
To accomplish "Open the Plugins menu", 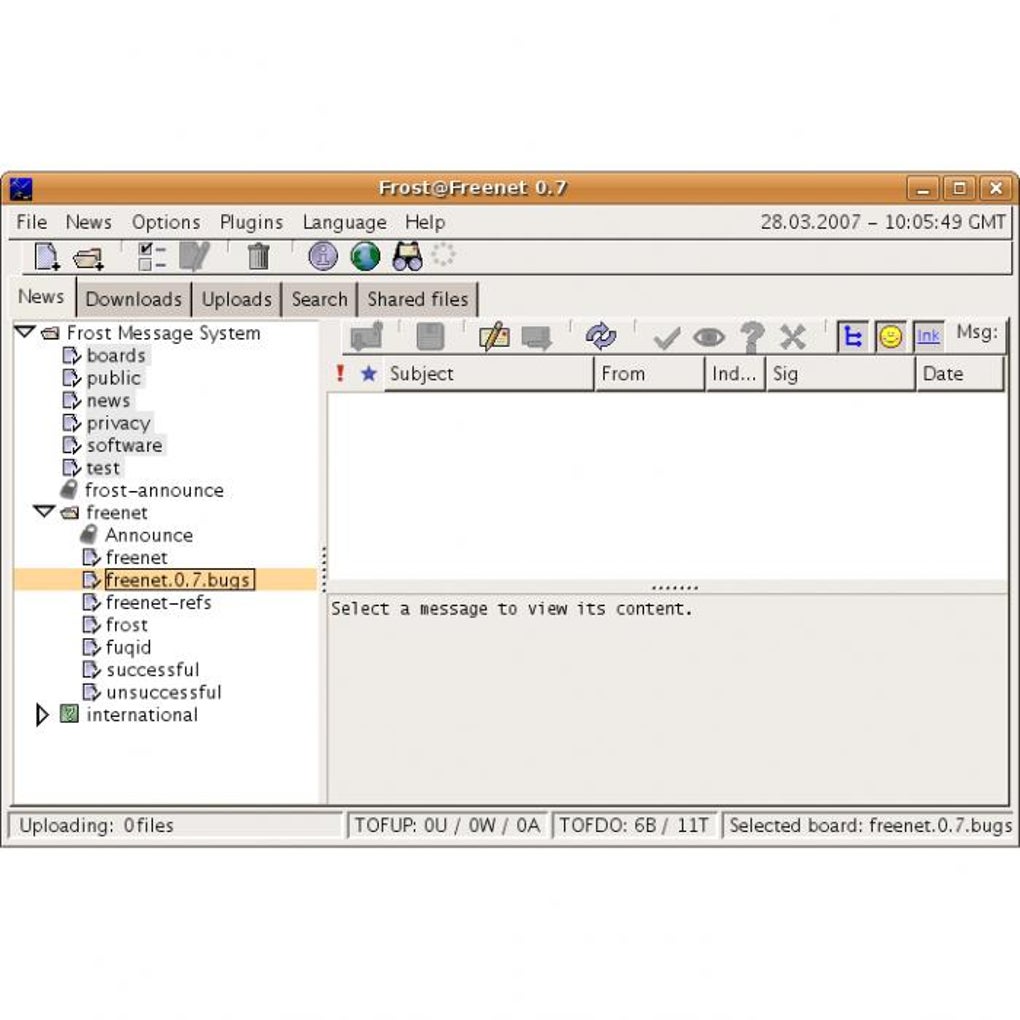I will pos(251,222).
